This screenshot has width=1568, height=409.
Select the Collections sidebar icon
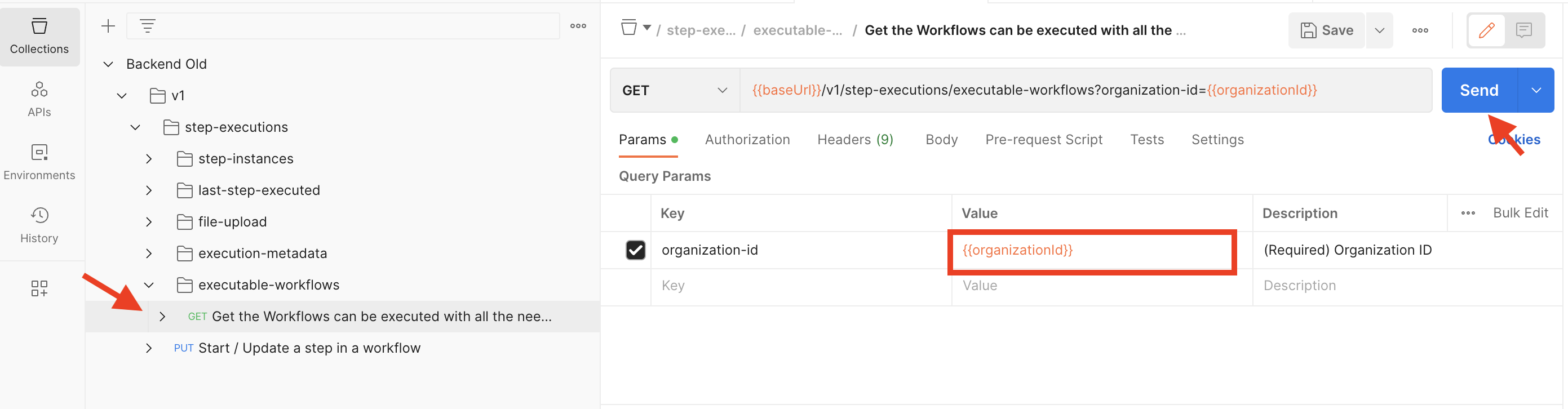coord(39,33)
